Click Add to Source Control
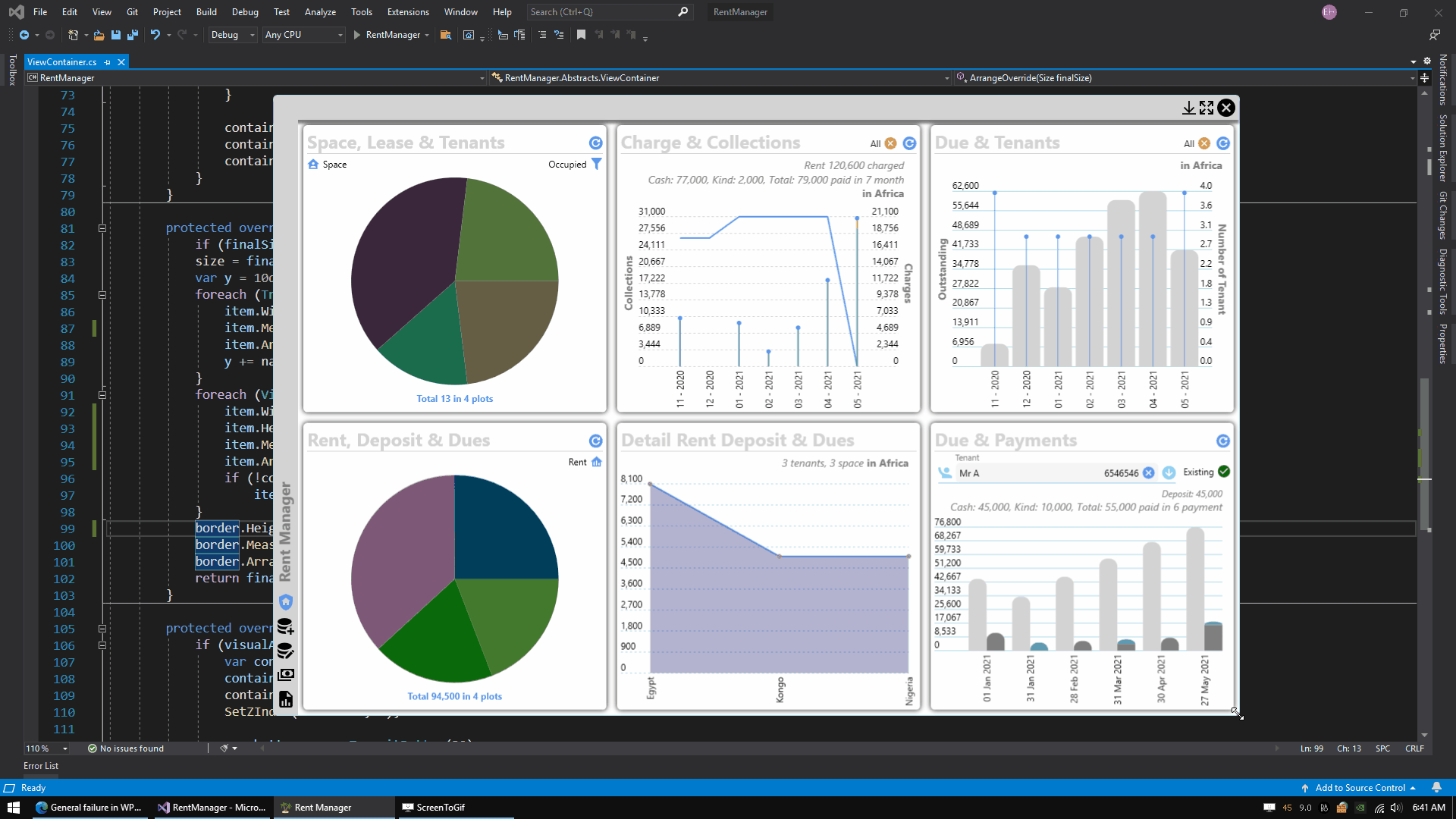This screenshot has width=1456, height=819. (1360, 788)
